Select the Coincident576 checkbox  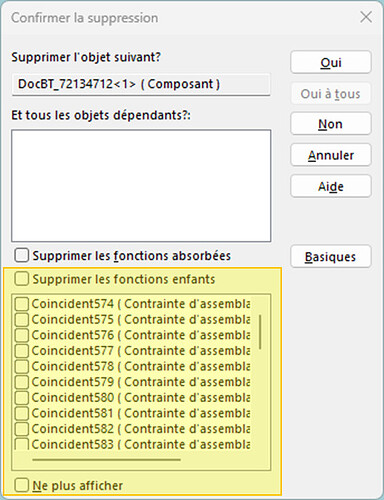tap(22, 335)
